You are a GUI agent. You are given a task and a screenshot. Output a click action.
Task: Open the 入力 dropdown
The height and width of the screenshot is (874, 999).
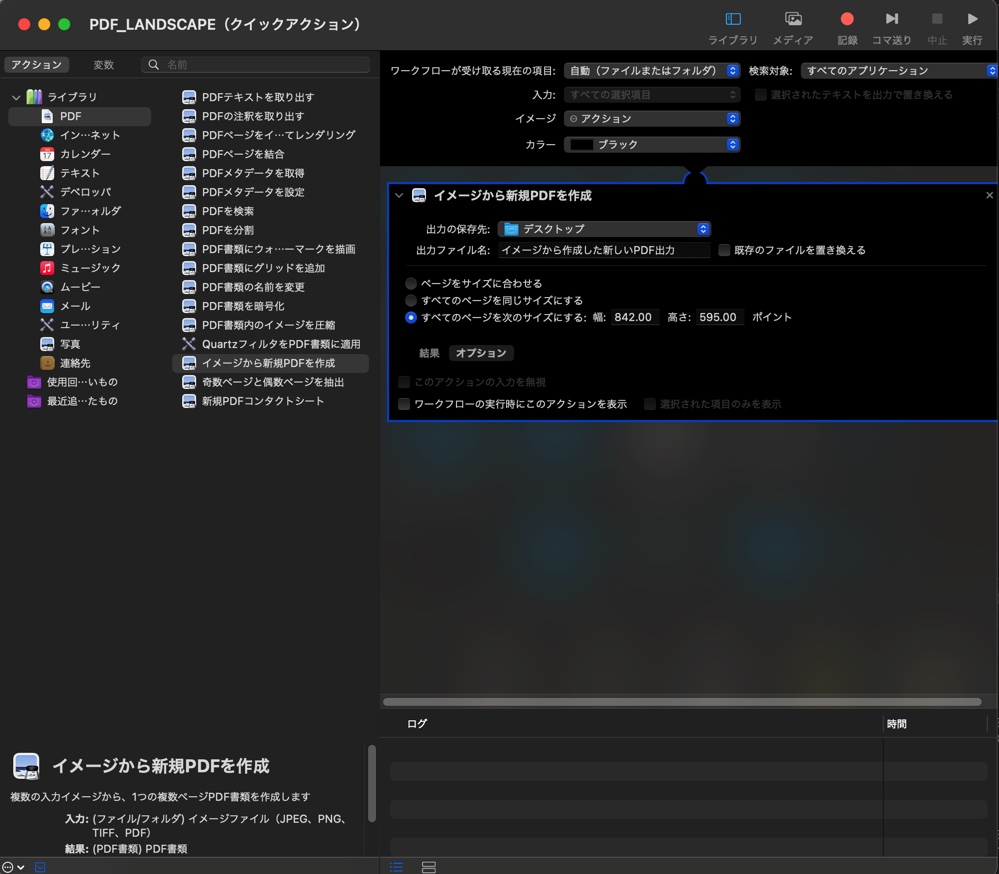(652, 95)
